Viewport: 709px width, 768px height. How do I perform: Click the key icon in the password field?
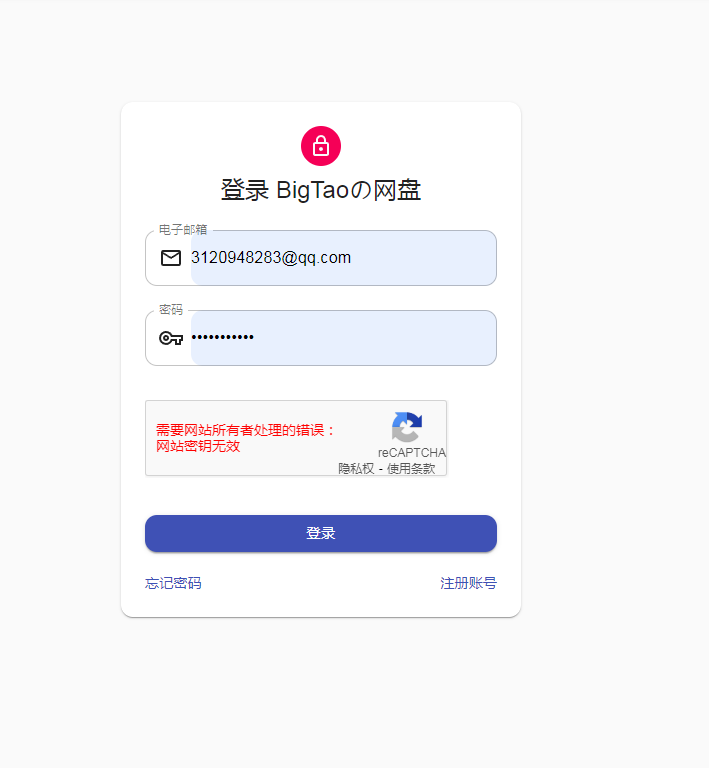click(171, 338)
